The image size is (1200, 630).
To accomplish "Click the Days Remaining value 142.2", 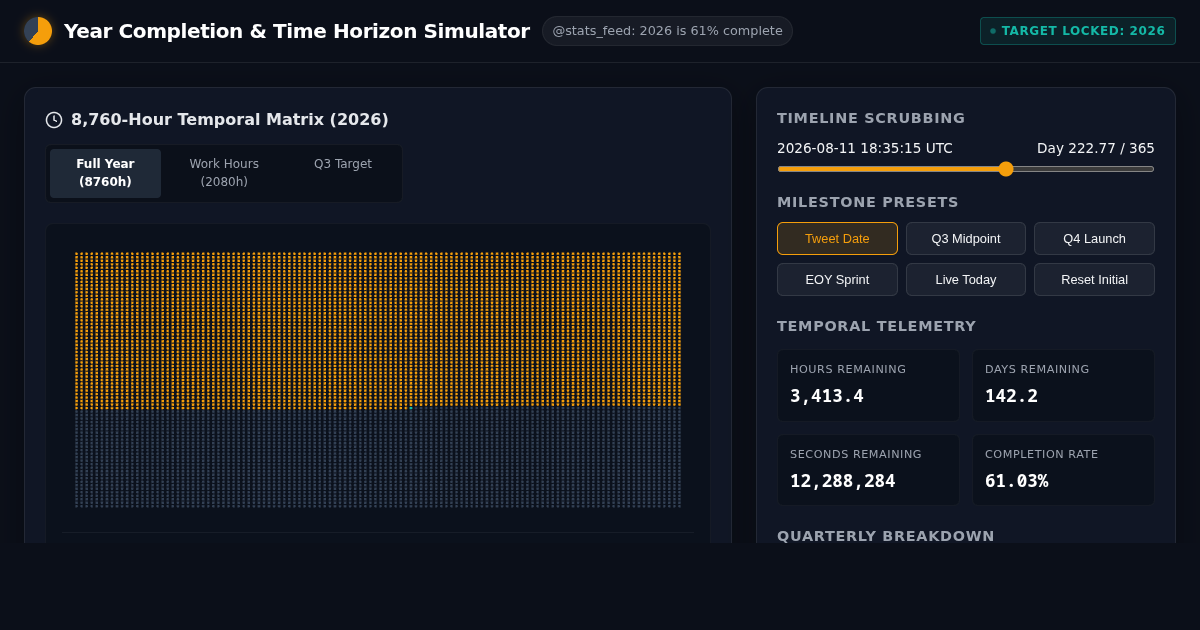I will tap(1011, 396).
